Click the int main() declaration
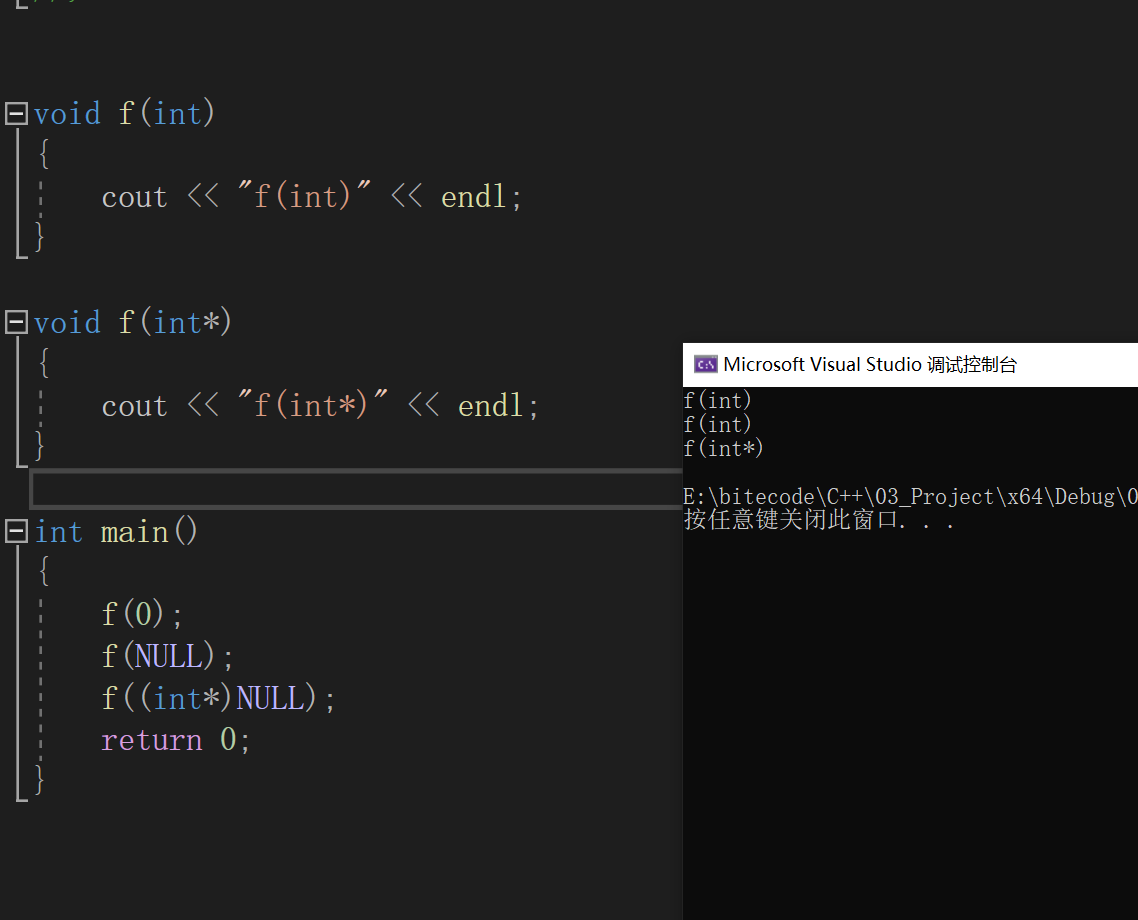 coord(115,531)
